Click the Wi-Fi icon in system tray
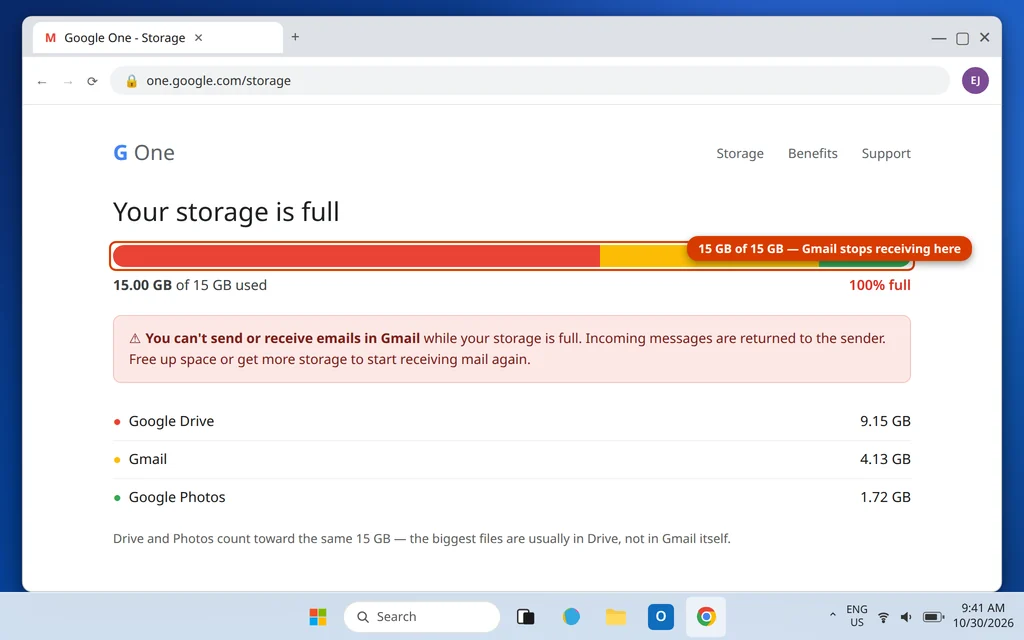 click(883, 617)
